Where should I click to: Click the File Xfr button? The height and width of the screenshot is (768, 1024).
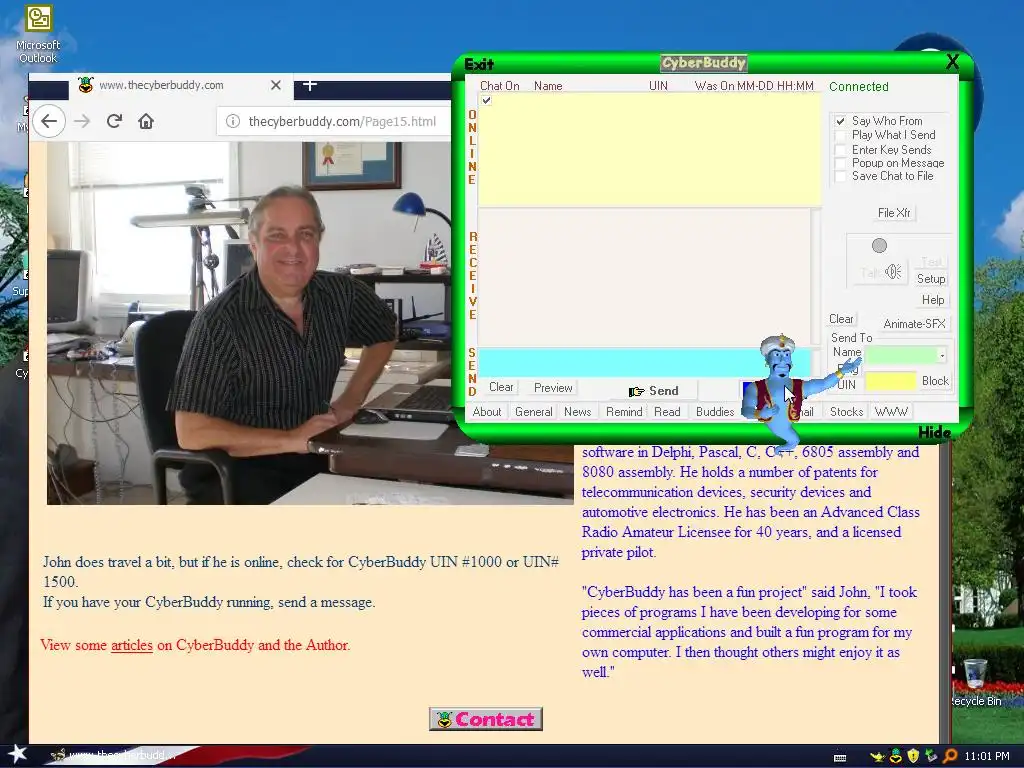894,213
